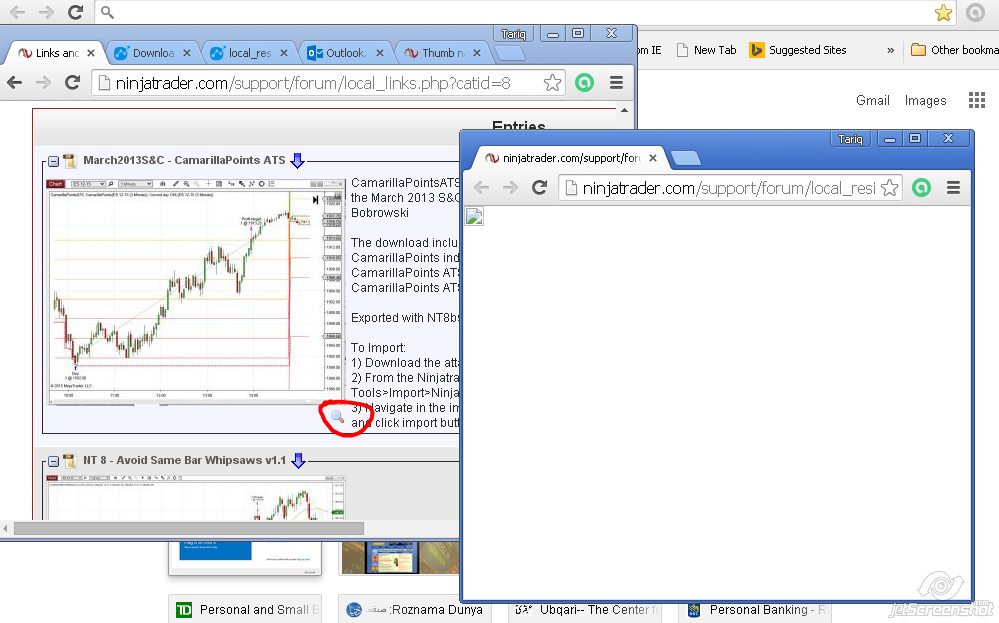
Task: Go forward in the left ninjatrader window
Action: [43, 82]
